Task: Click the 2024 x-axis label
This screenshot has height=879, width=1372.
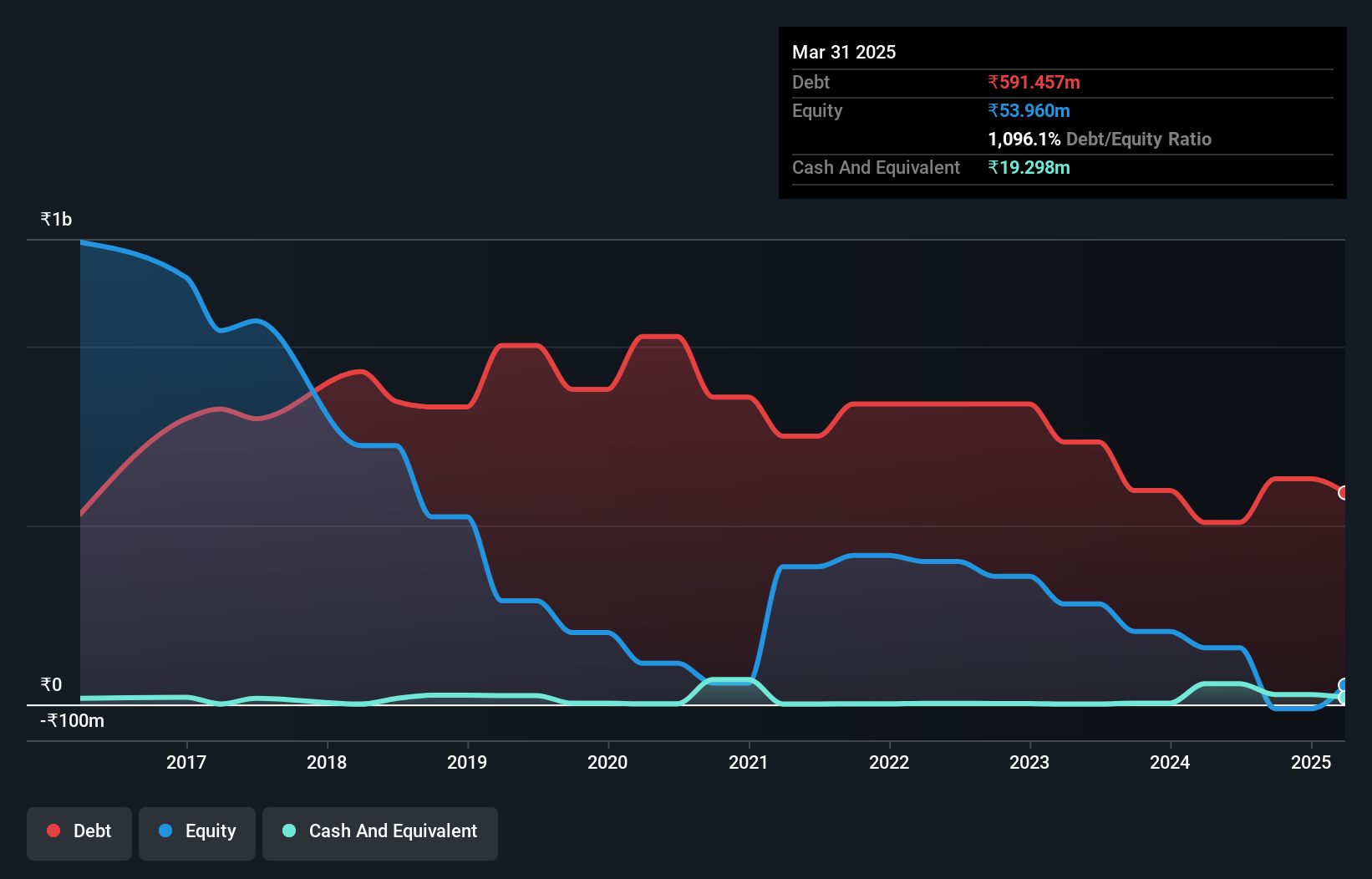Action: [x=1170, y=762]
